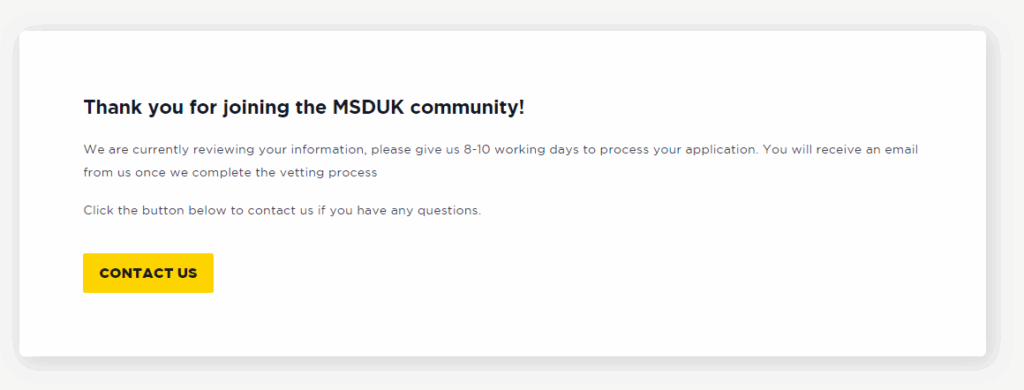This screenshot has height=390, width=1024.
Task: Click the "Click the button below" sentence
Action: point(282,211)
